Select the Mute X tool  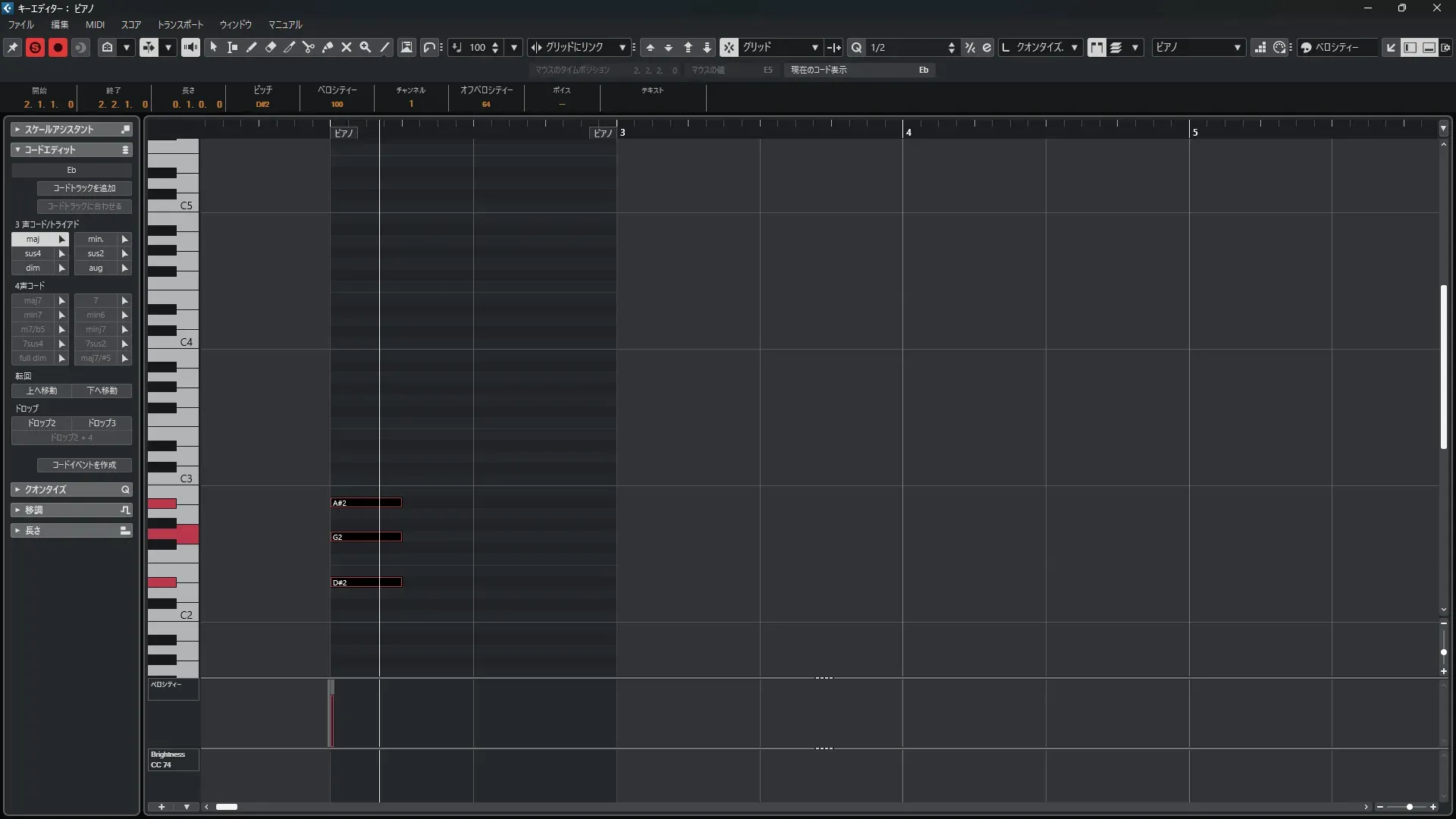347,47
